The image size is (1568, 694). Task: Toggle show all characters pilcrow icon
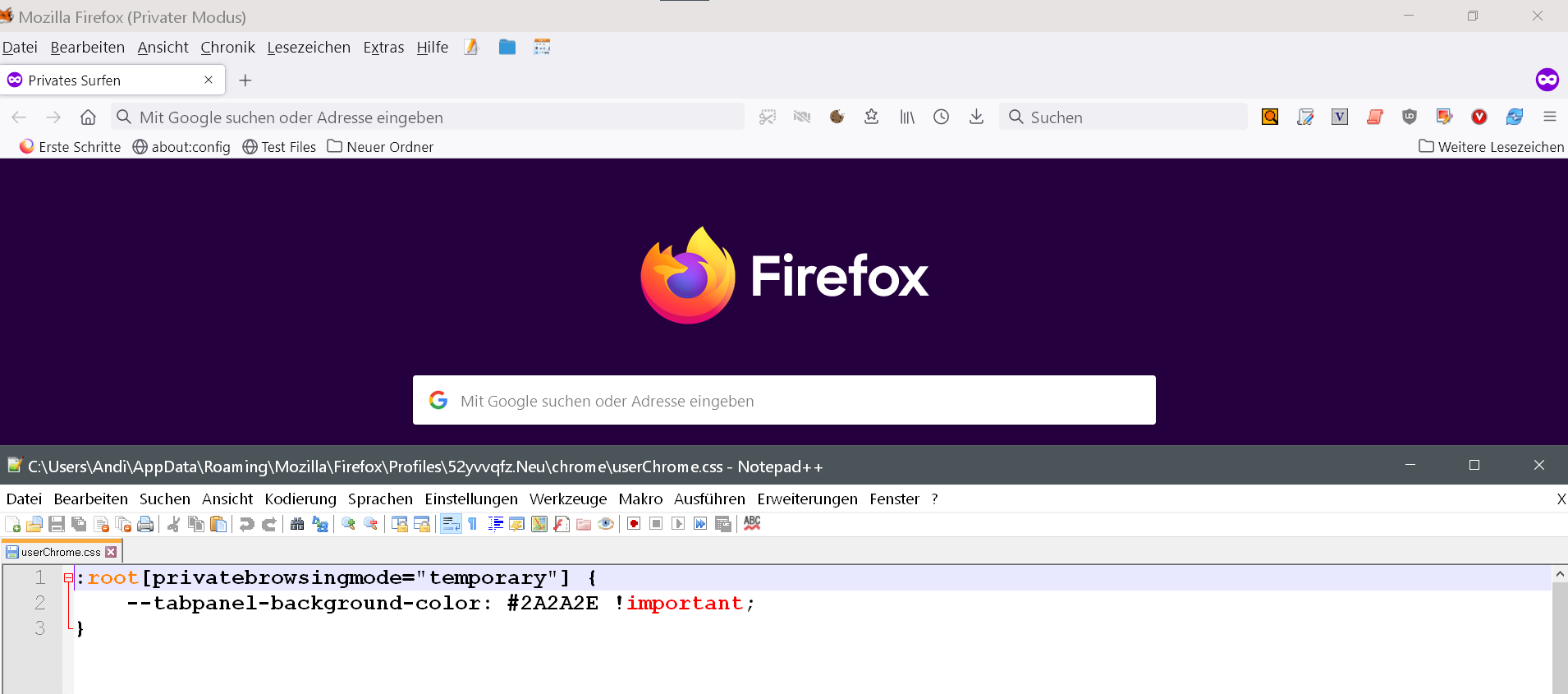[x=473, y=524]
